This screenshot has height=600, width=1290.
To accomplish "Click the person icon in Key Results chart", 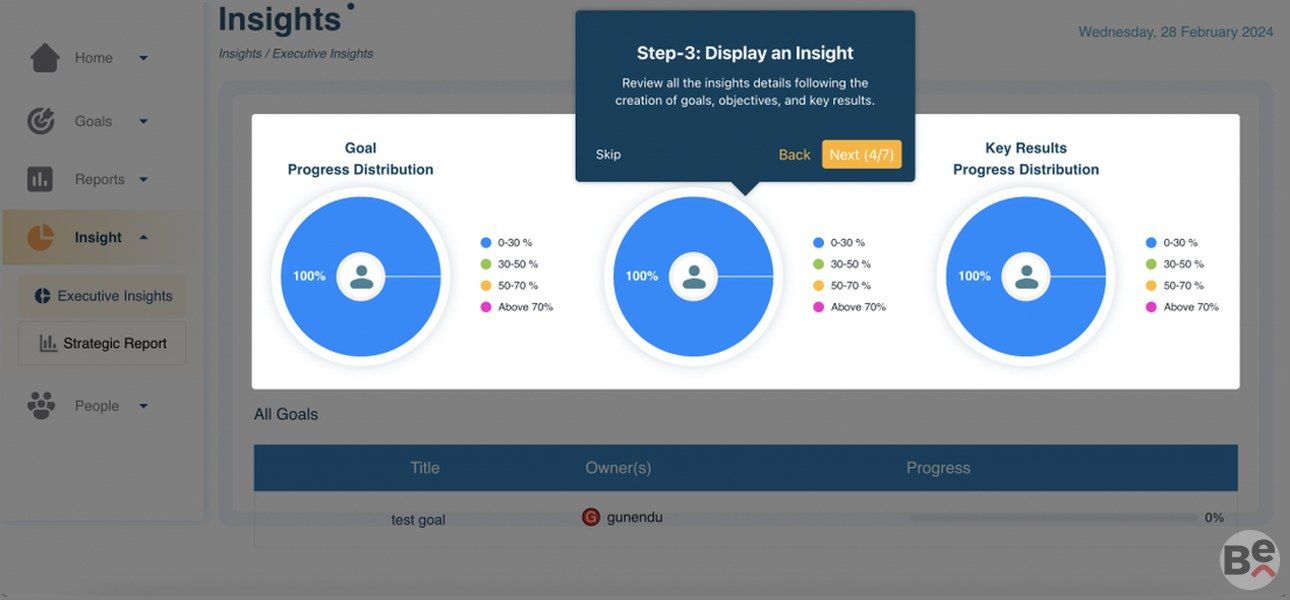I will pyautogui.click(x=1026, y=277).
